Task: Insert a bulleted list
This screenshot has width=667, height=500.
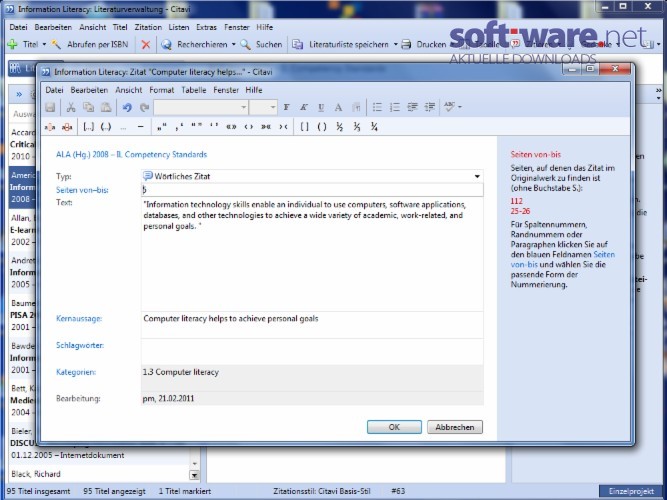Action: [377, 107]
